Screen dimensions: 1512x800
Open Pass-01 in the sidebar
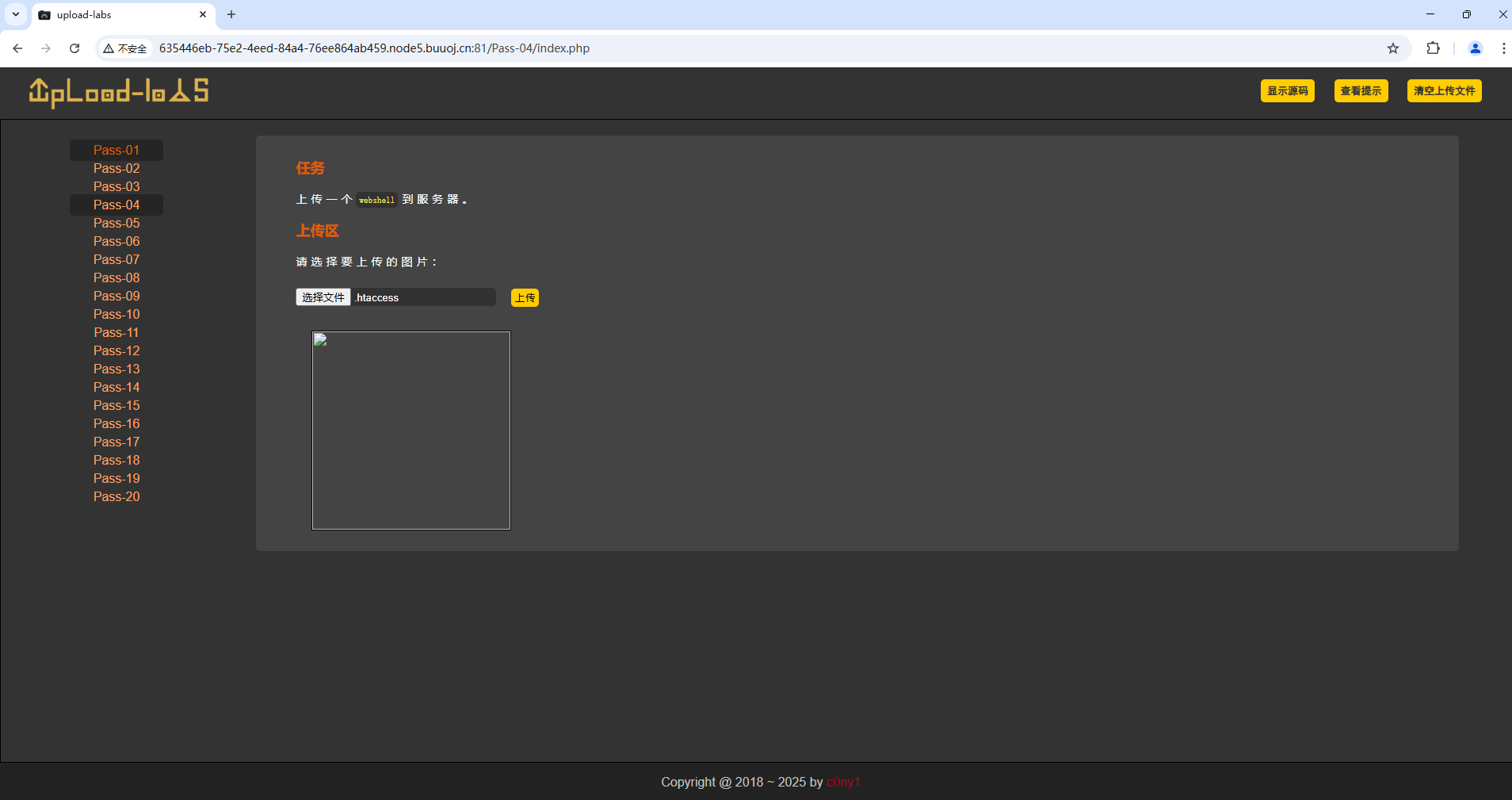coord(116,150)
